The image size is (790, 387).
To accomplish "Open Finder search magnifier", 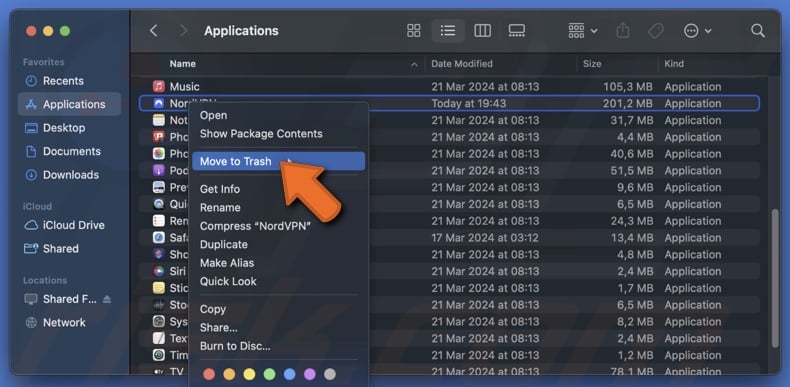I will [x=758, y=31].
